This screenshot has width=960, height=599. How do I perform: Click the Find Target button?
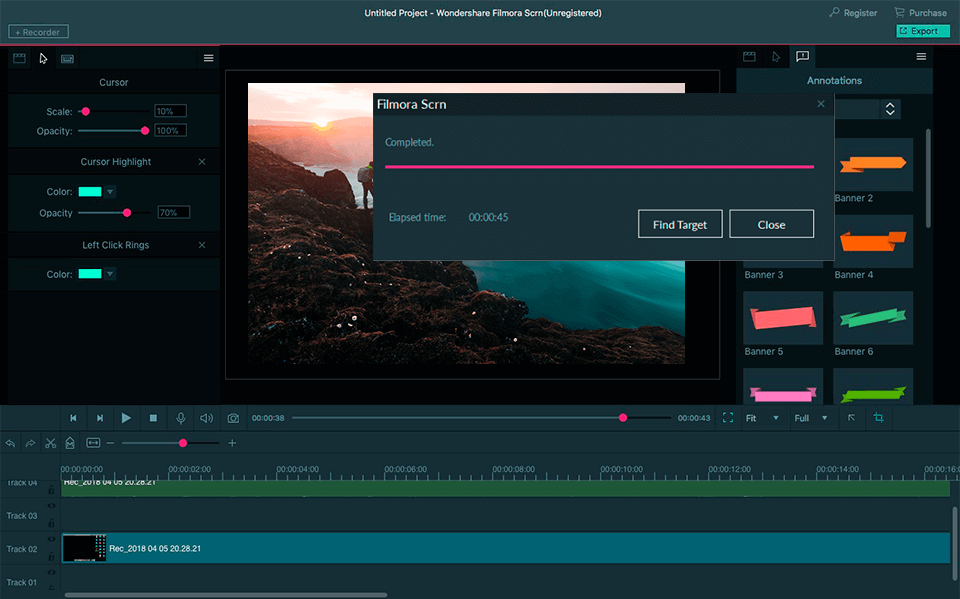pos(680,223)
